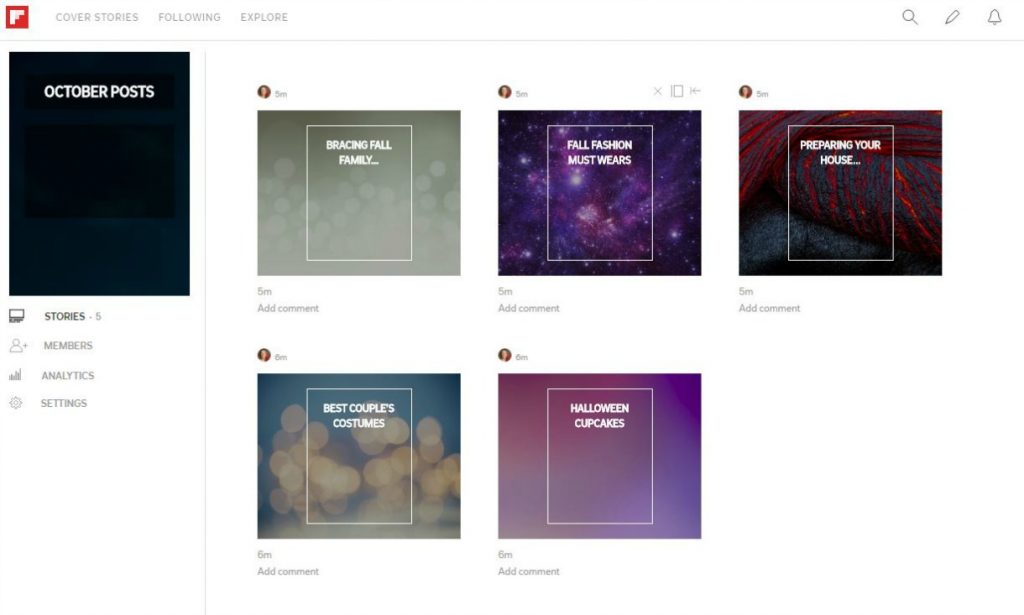Viewport: 1024px width, 615px height.
Task: Open the Preparing Your House story thumbnail
Action: (x=840, y=193)
